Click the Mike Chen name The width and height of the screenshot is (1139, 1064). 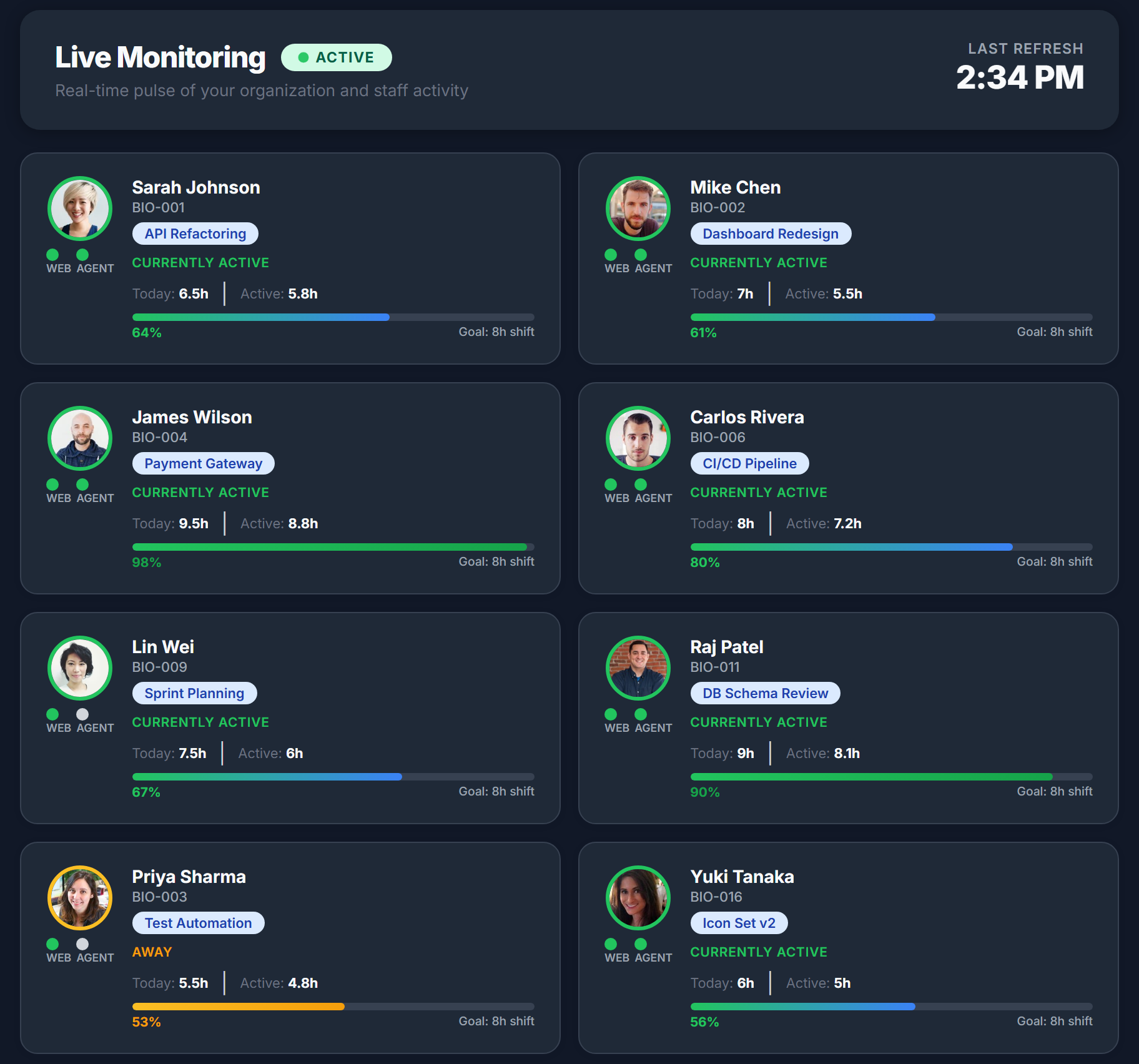click(x=736, y=187)
